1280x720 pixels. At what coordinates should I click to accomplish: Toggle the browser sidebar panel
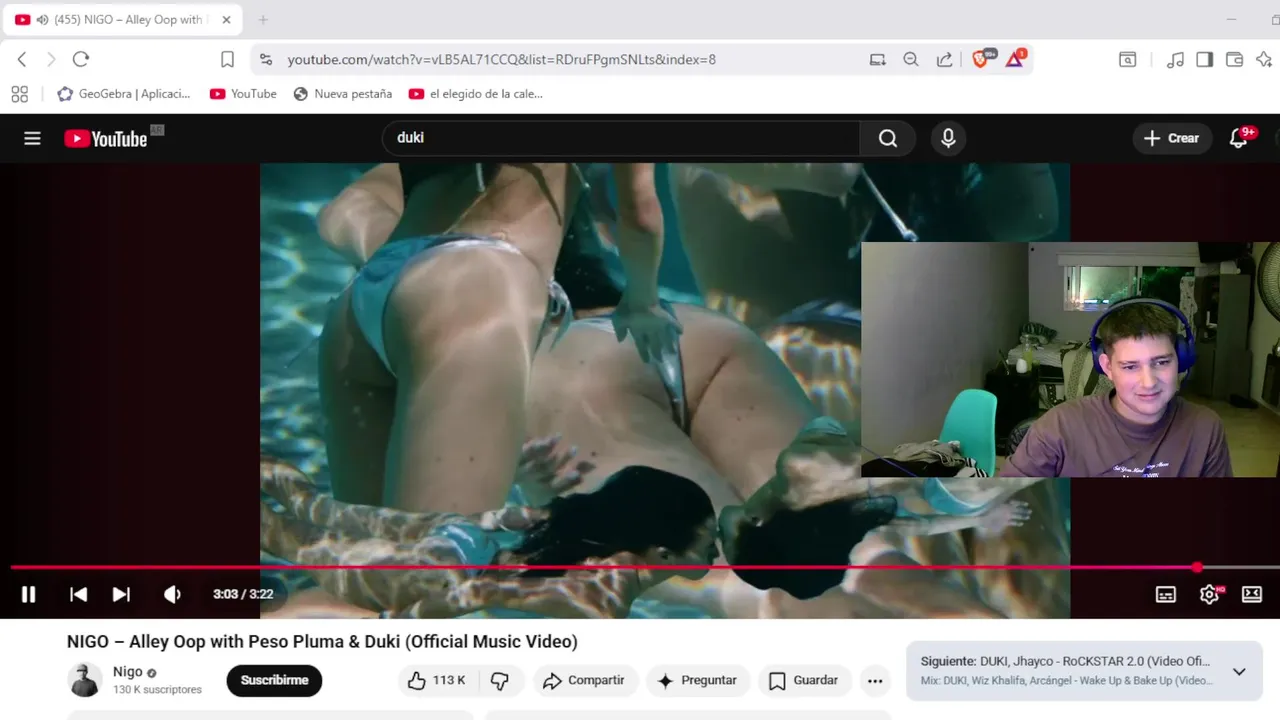(1204, 60)
